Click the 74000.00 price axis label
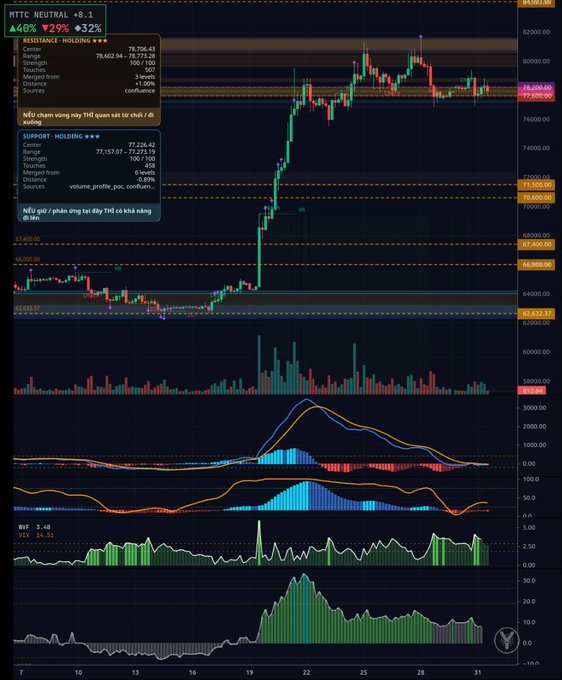 [536, 148]
